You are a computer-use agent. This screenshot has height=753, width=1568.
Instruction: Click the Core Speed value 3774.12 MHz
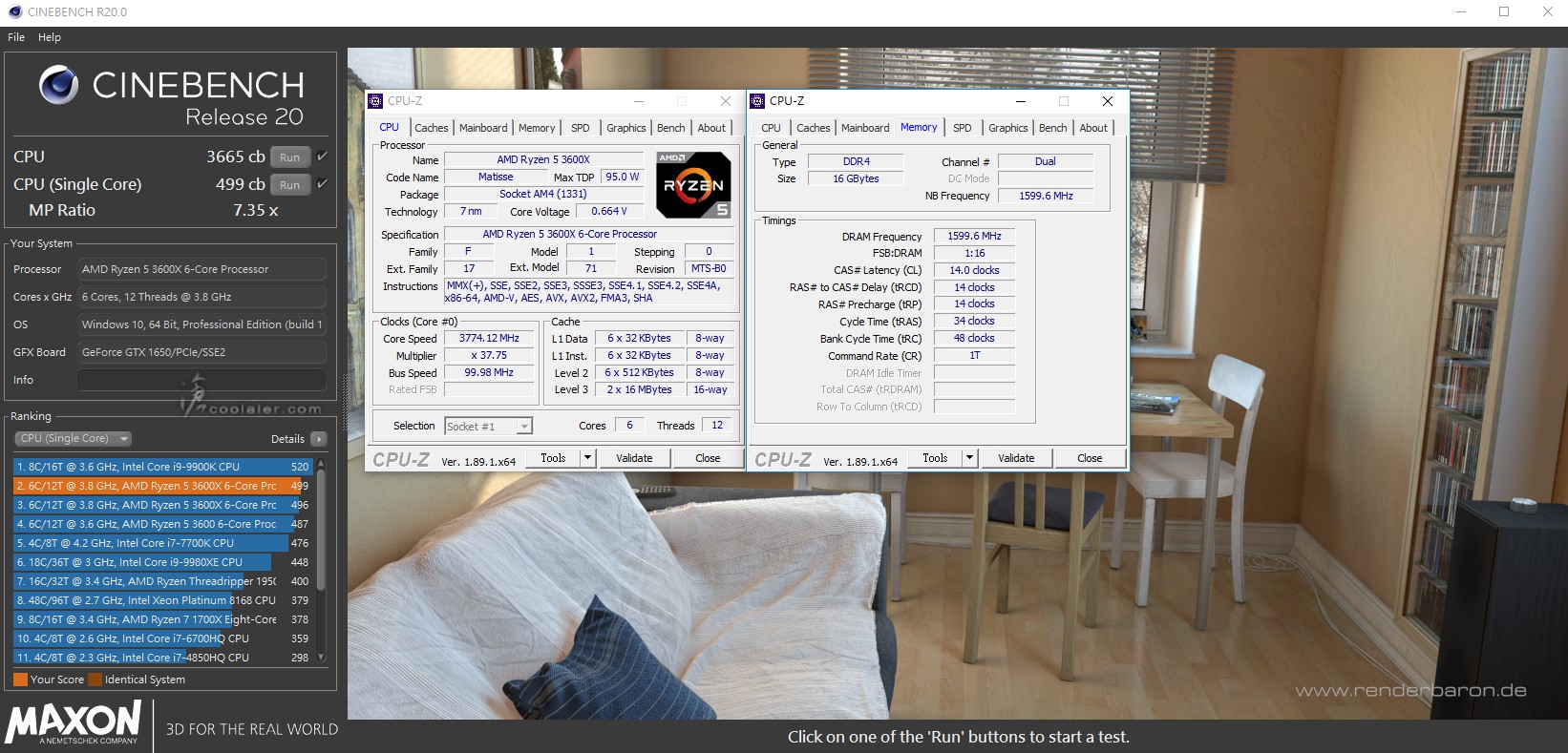(x=489, y=339)
